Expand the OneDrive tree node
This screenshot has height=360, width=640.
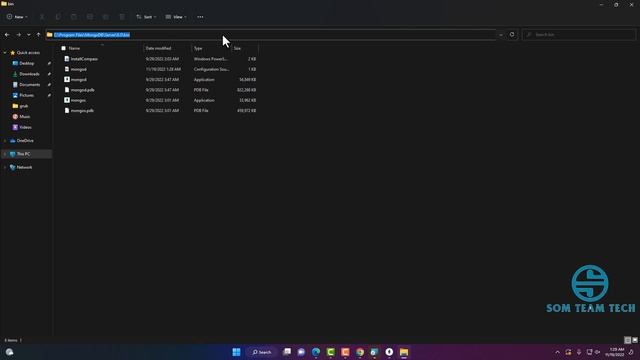click(5, 140)
